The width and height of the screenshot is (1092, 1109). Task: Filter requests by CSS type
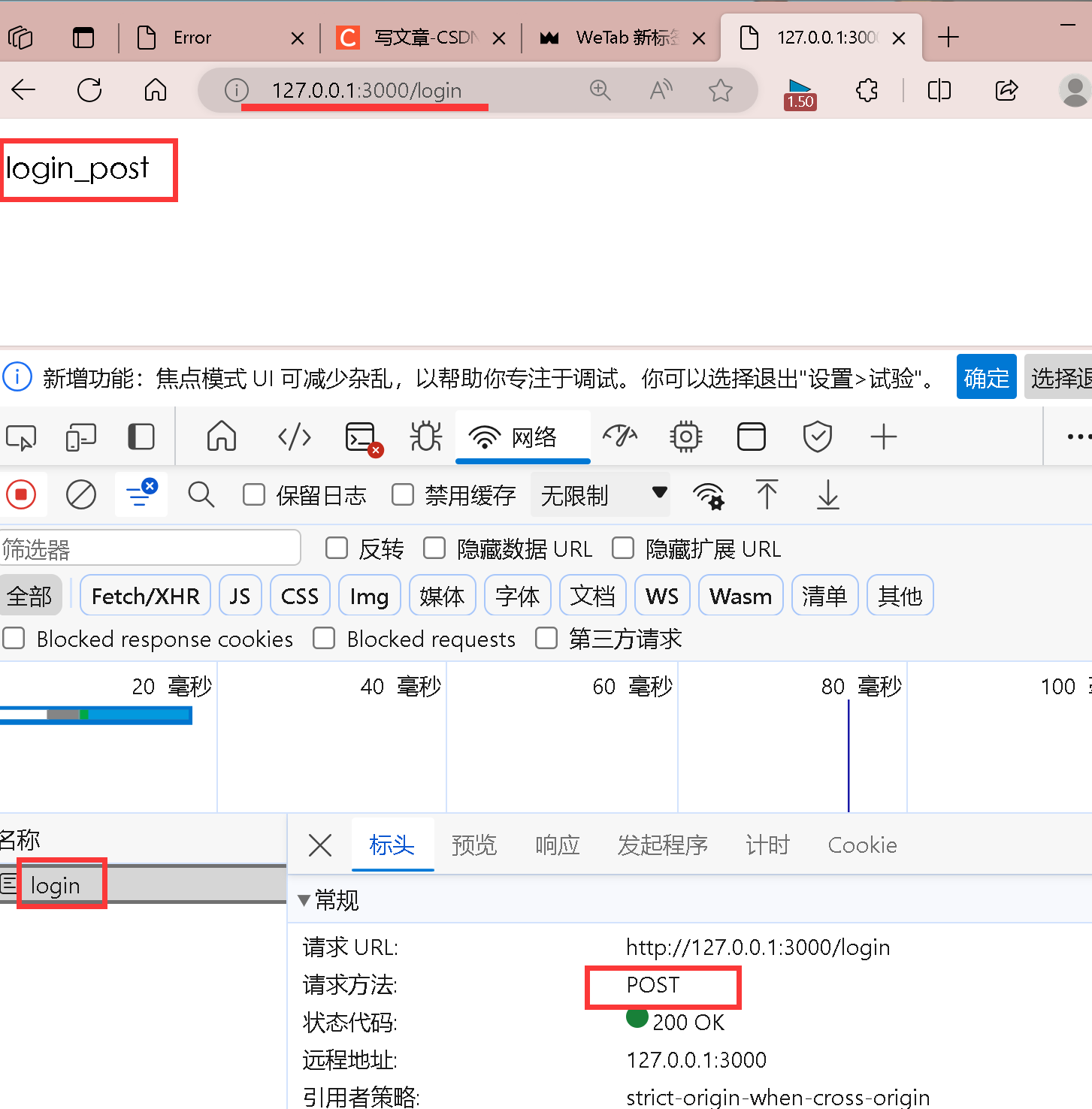pyautogui.click(x=300, y=596)
